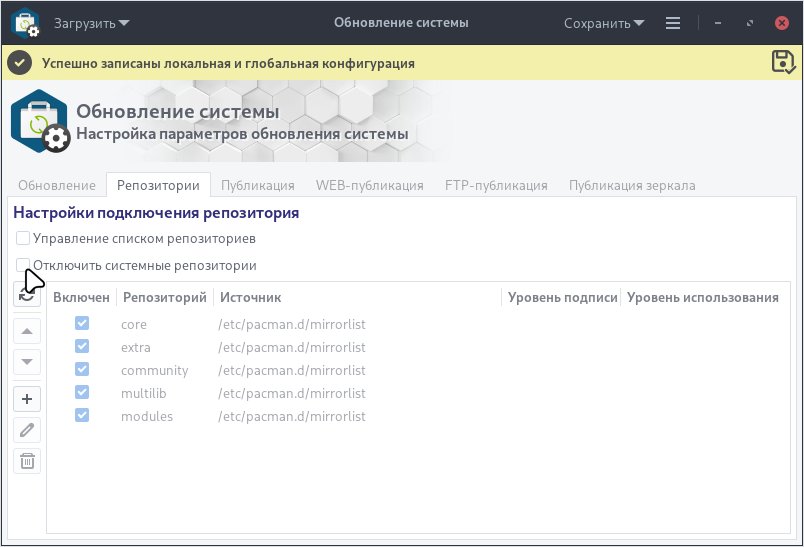Click the mirrorlist source of extra row
The width and height of the screenshot is (804, 547).
click(292, 348)
